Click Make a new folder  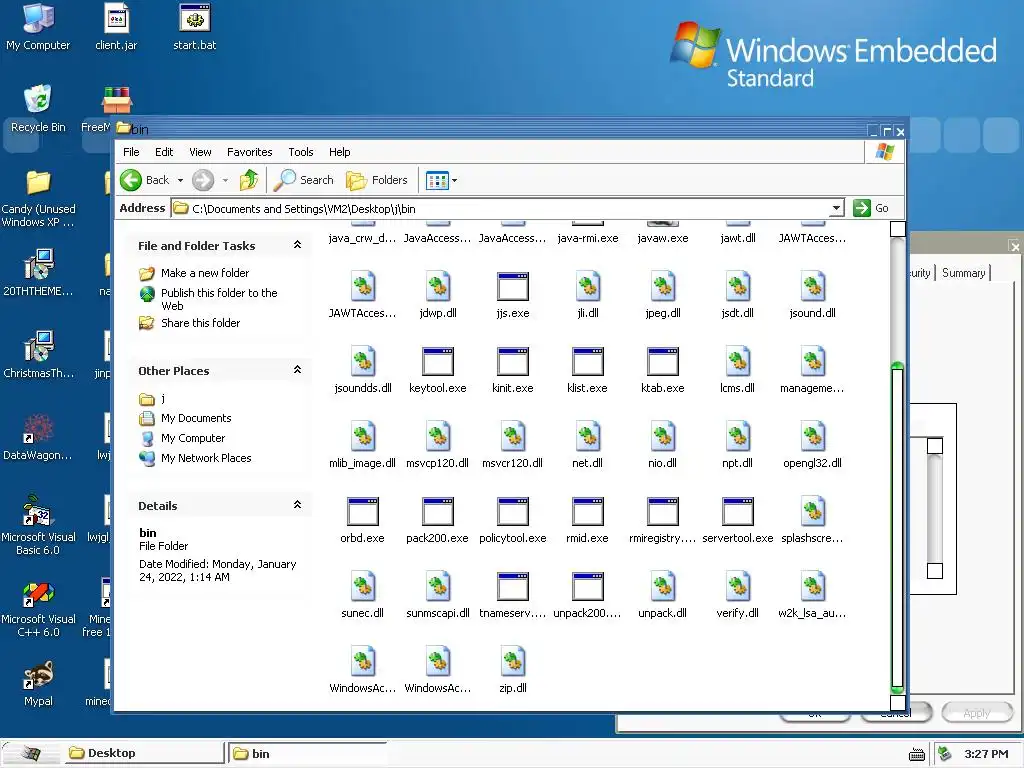[205, 273]
